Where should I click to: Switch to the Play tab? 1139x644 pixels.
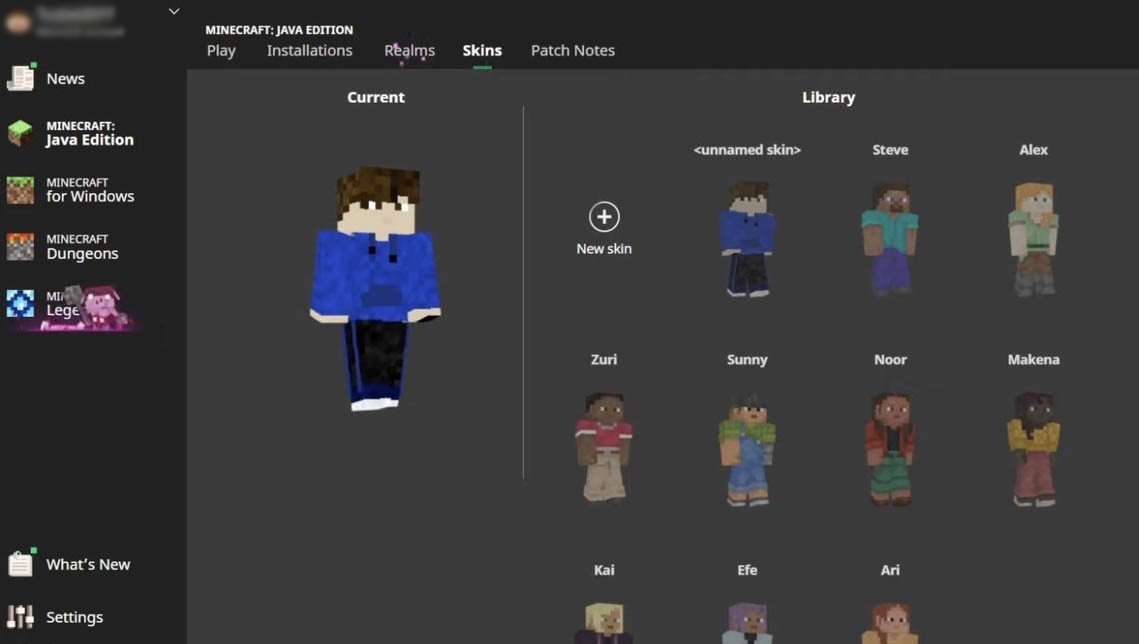pos(221,51)
